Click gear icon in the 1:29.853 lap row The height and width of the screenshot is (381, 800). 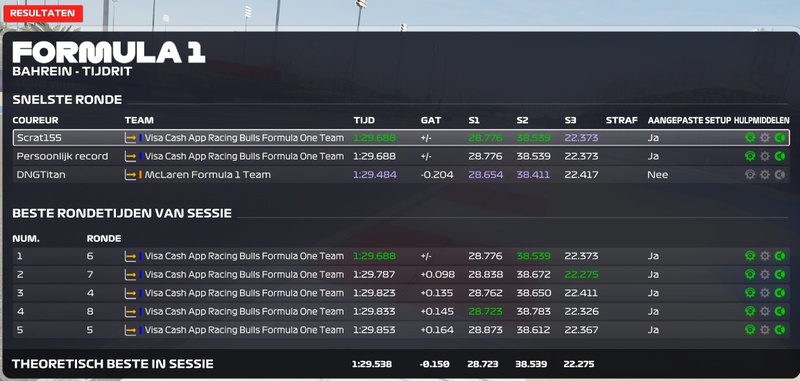click(x=765, y=330)
